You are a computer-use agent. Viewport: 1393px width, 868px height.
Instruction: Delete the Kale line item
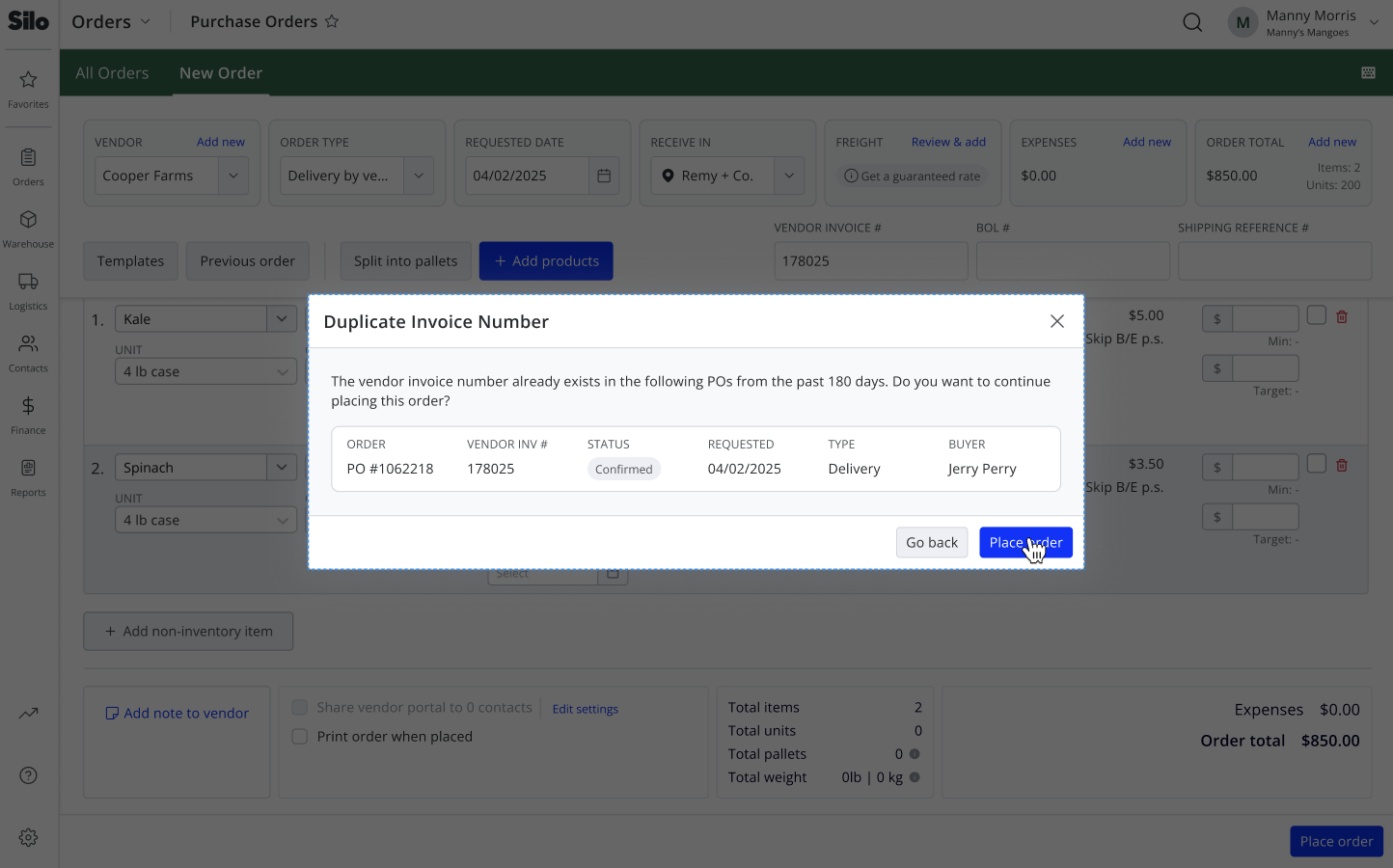tap(1342, 316)
